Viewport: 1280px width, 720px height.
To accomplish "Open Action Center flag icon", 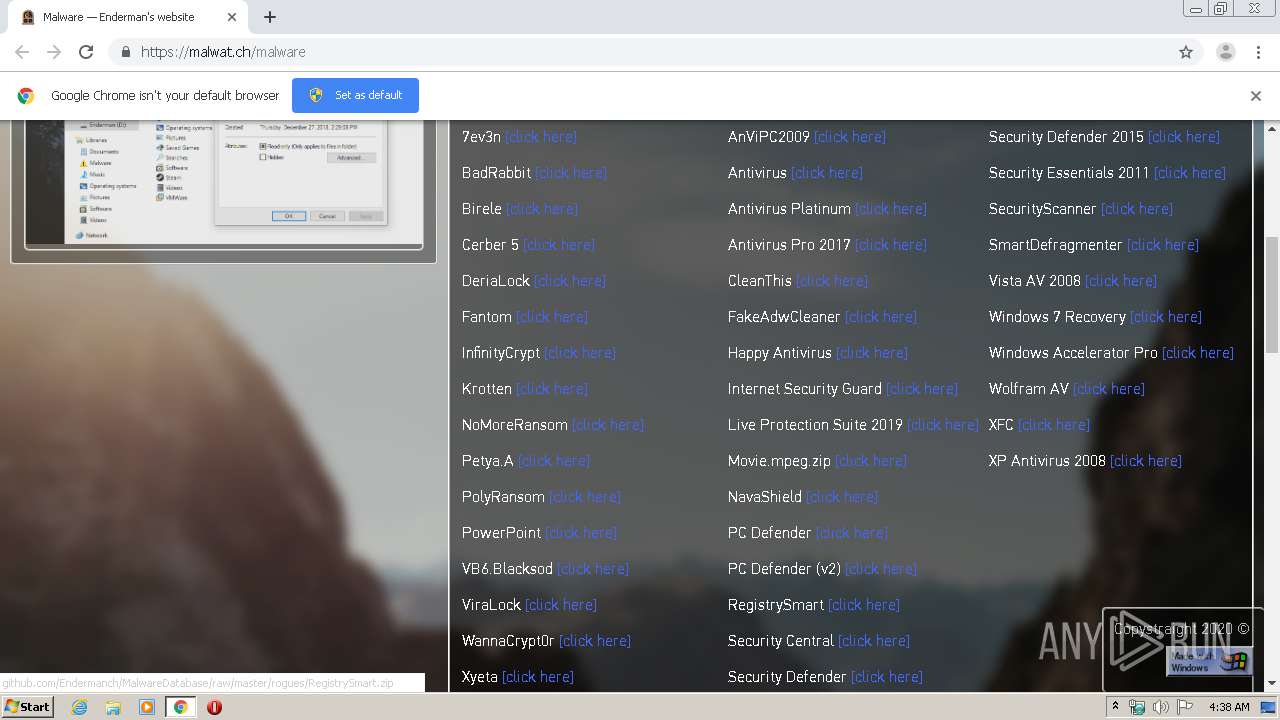I will (x=1185, y=707).
